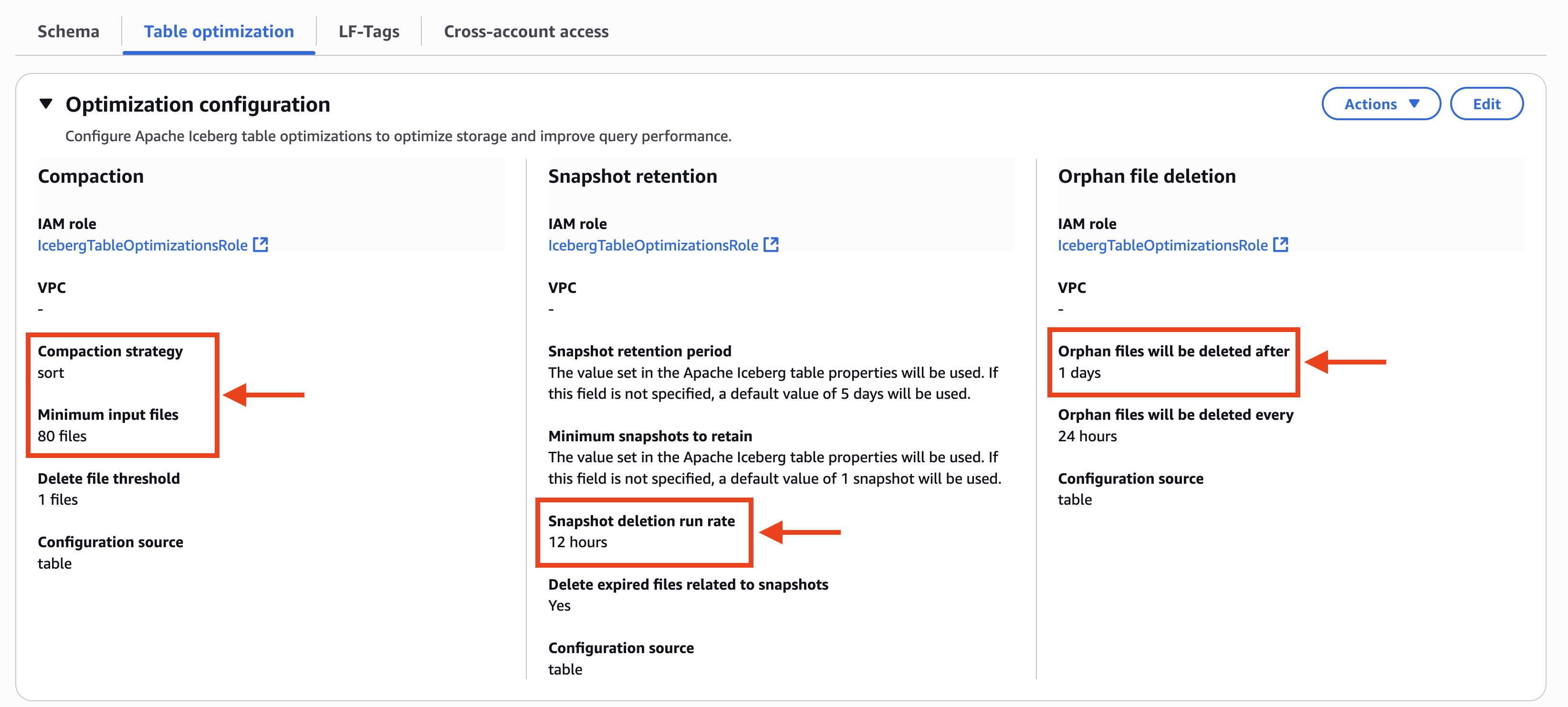
Task: Switch to the Schema tab
Action: pos(68,31)
